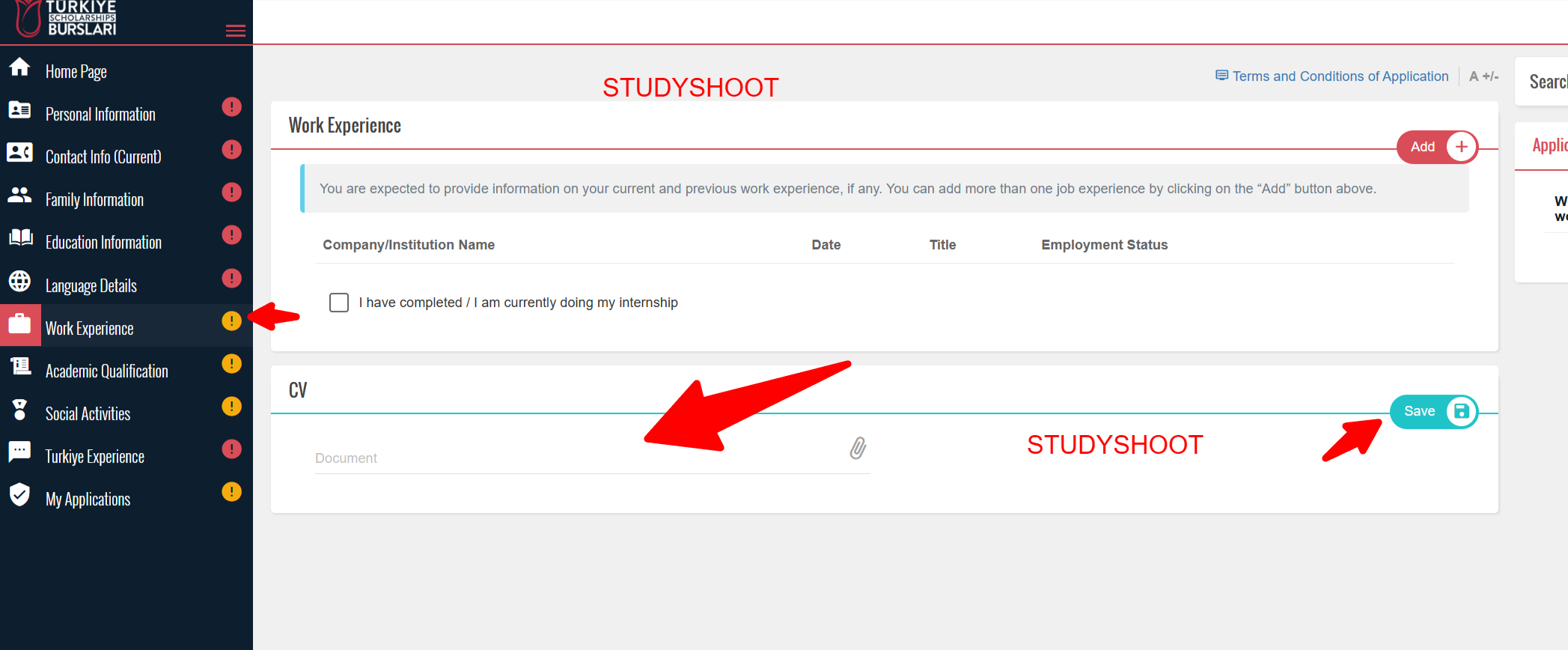This screenshot has width=1568, height=650.
Task: Click the Turkiye Experience chat bubble icon
Action: coord(19,452)
